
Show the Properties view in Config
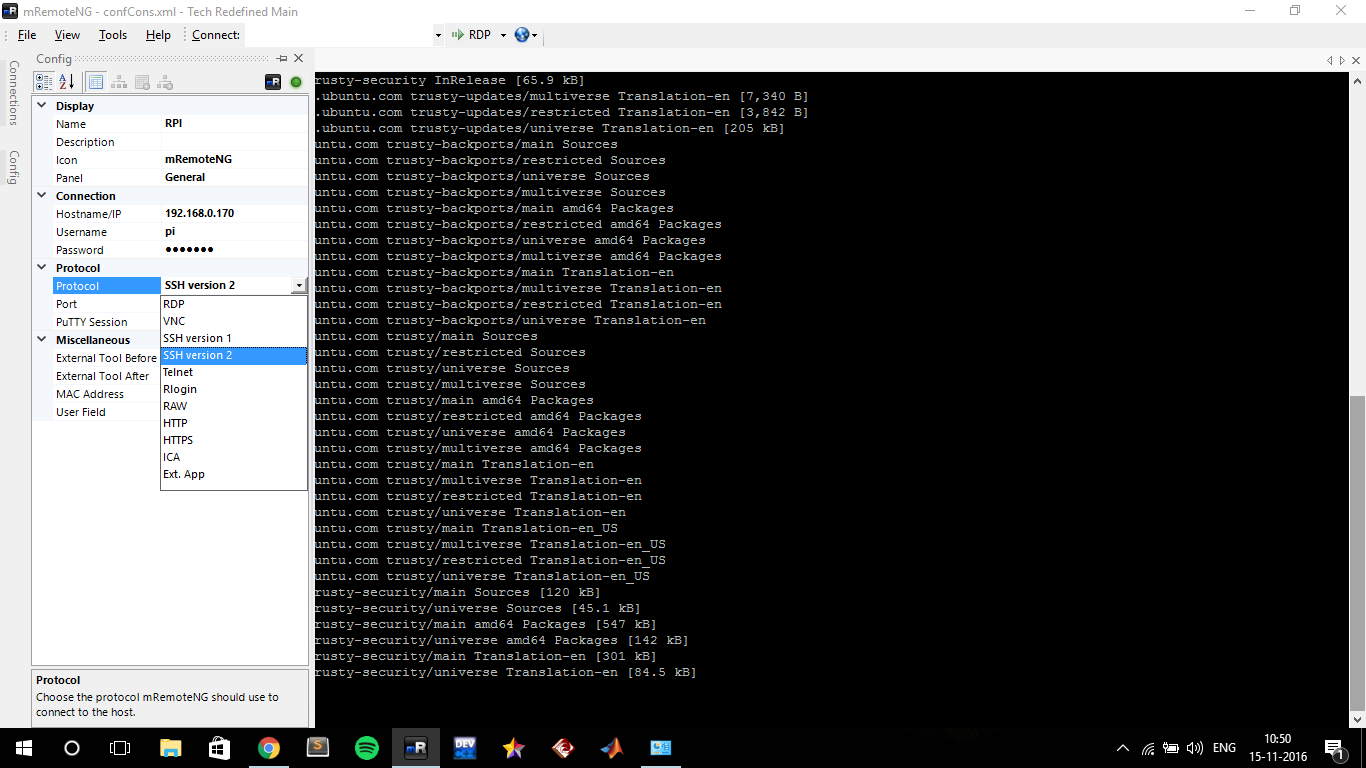click(96, 82)
